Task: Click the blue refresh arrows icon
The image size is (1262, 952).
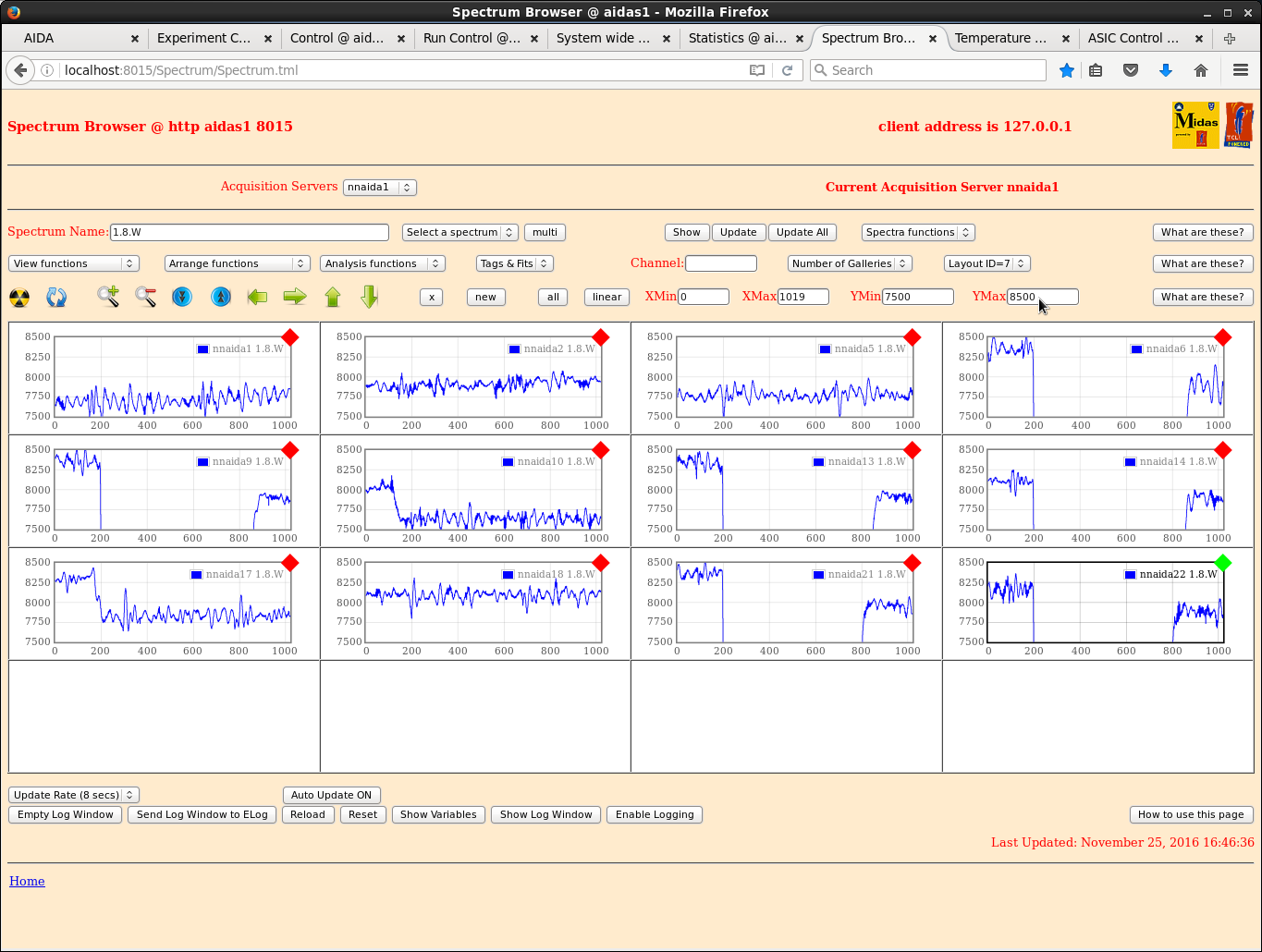Action: 56,297
